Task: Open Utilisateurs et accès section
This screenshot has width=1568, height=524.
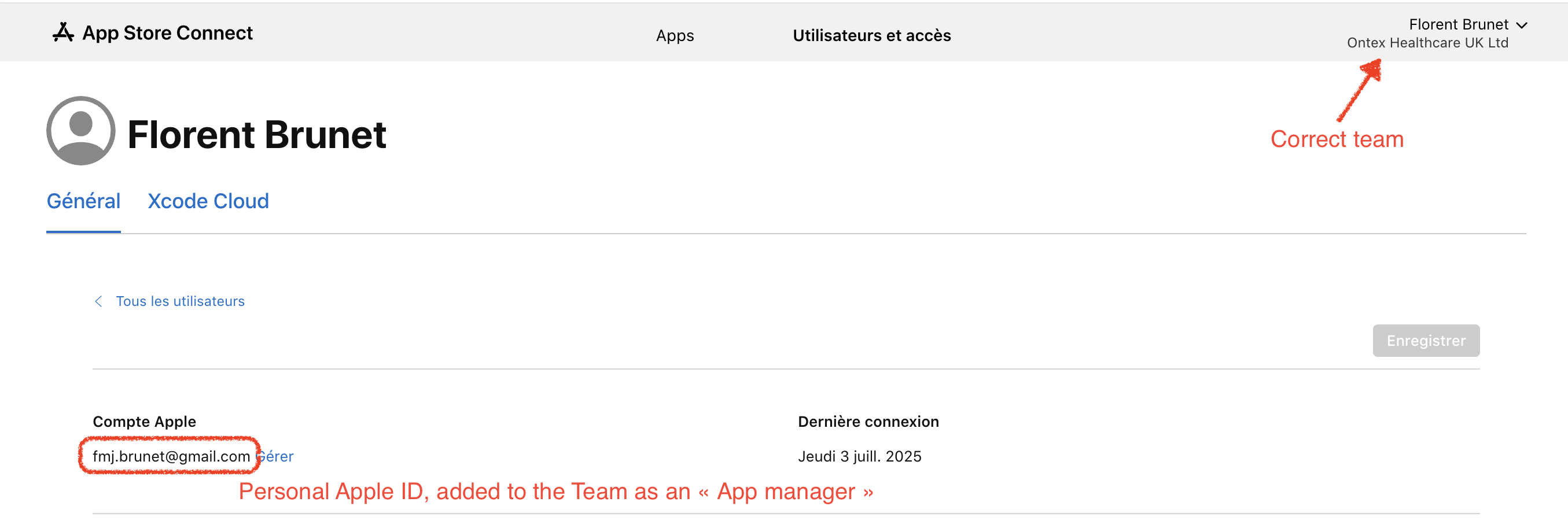Action: [x=871, y=35]
